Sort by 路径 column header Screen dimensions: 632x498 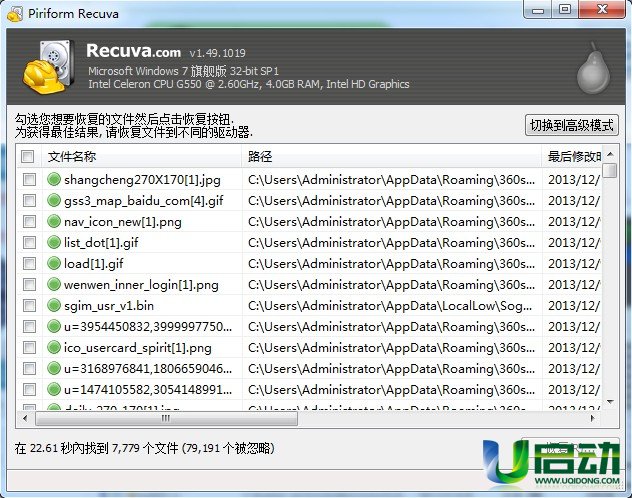click(392, 156)
